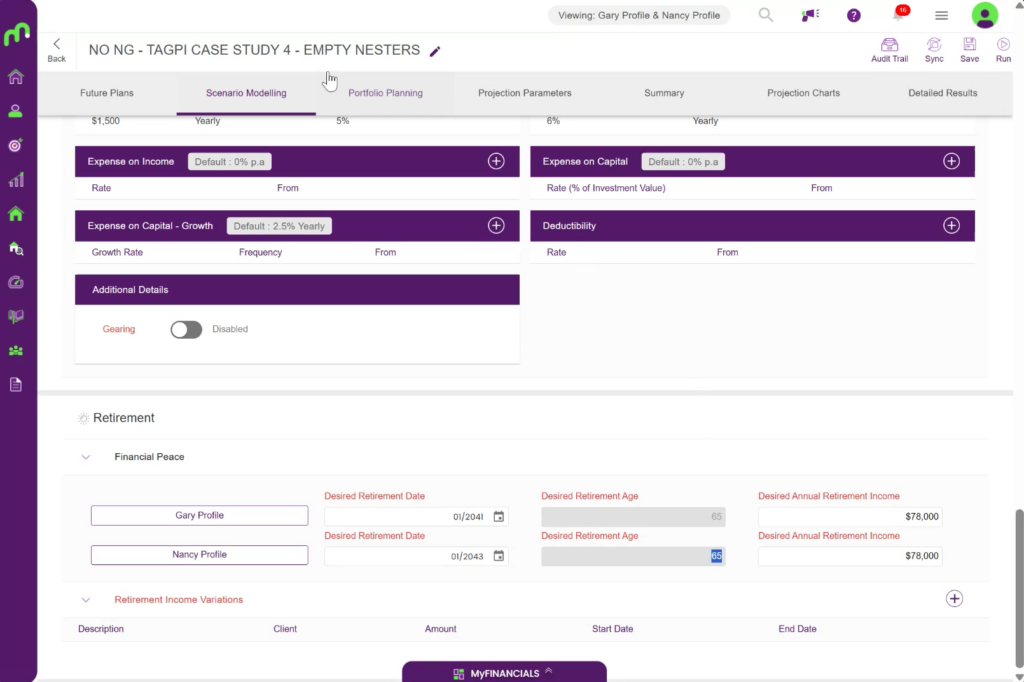
Task: Click the Nancy Profile button
Action: click(x=199, y=555)
